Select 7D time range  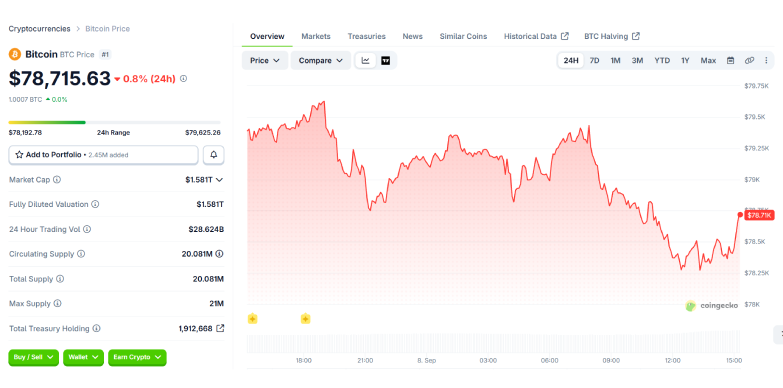(594, 60)
